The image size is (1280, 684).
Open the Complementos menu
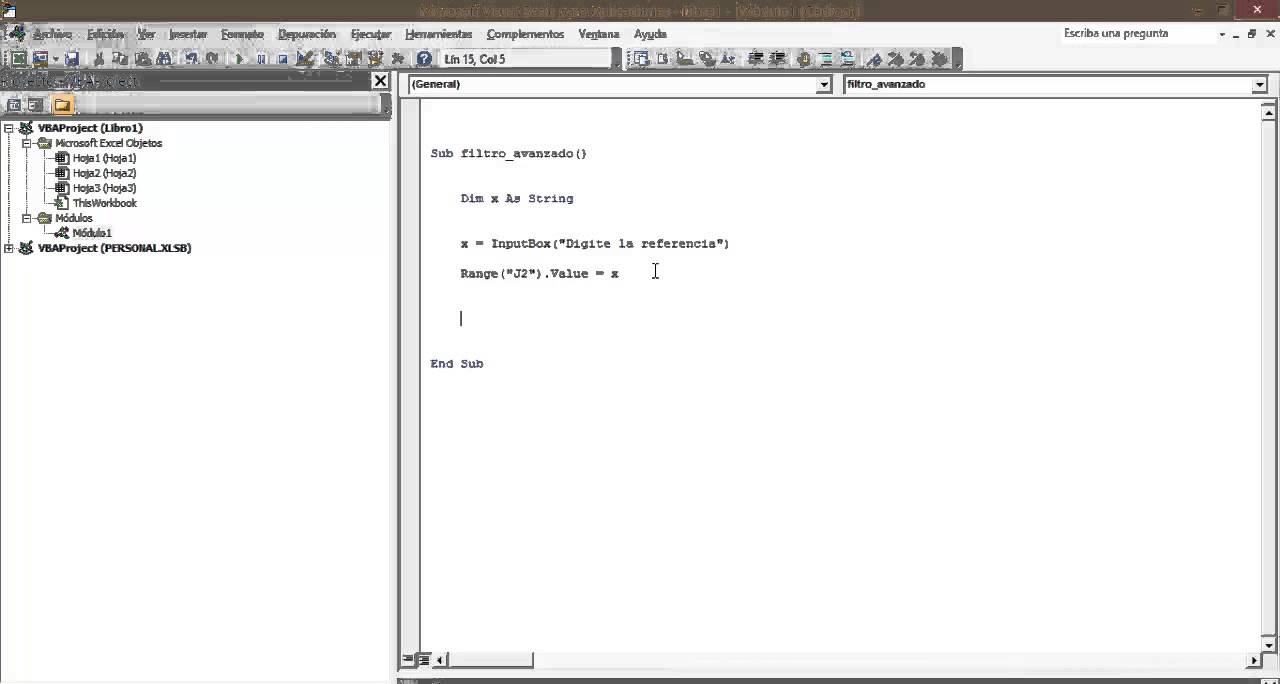[525, 34]
